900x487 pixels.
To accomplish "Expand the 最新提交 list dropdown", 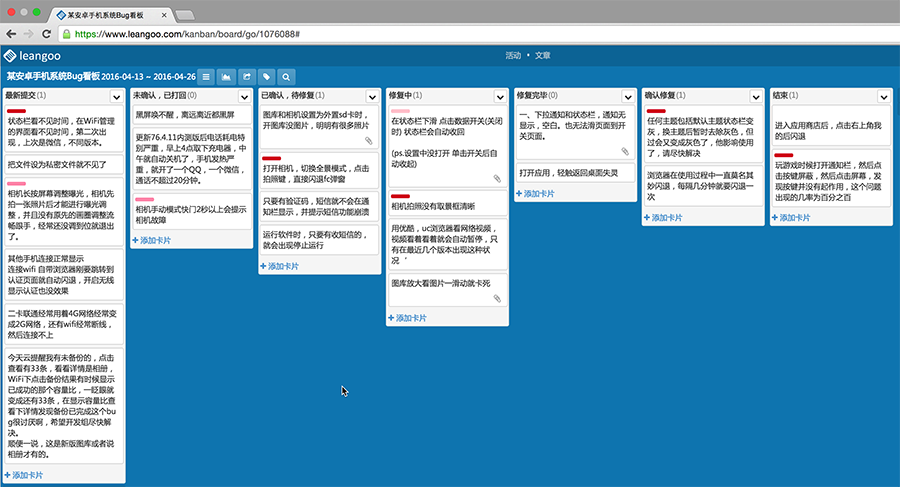I will 115,97.
